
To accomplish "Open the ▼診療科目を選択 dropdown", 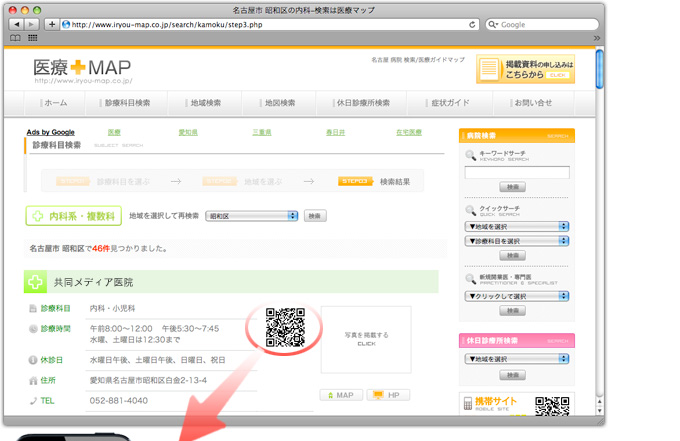I will [x=517, y=241].
